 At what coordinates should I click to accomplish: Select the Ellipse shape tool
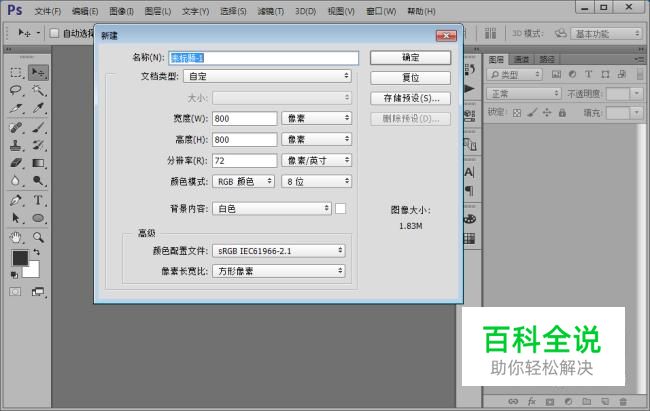(38, 218)
